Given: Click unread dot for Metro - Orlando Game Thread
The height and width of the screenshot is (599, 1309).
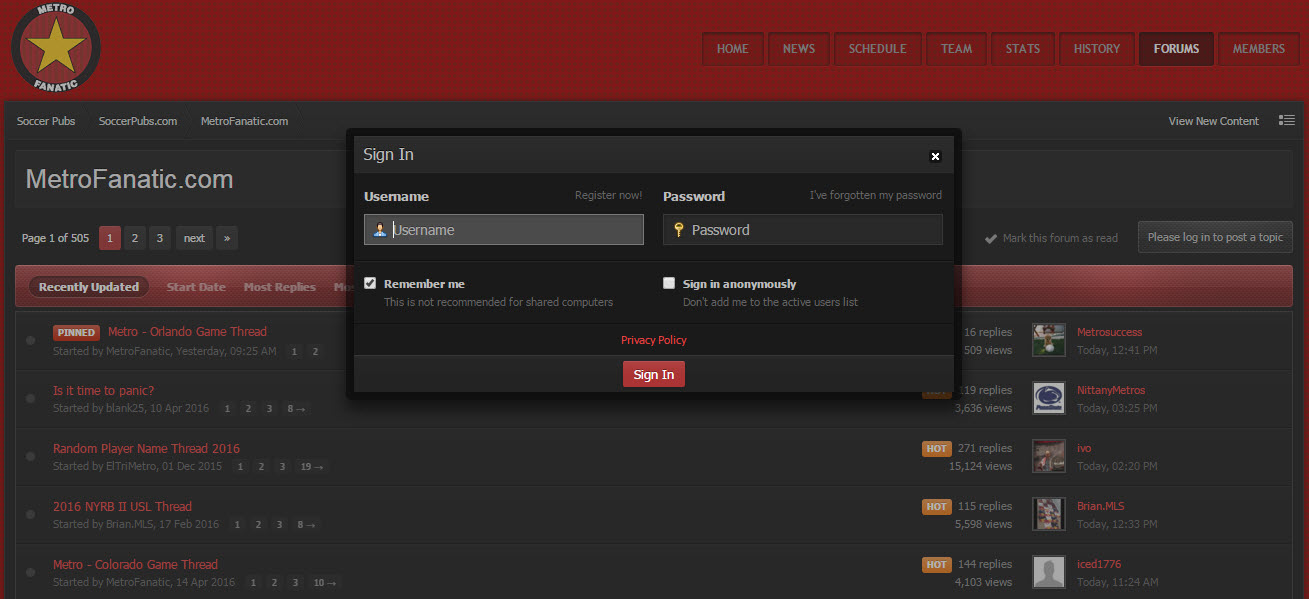Looking at the screenshot, I should point(30,341).
